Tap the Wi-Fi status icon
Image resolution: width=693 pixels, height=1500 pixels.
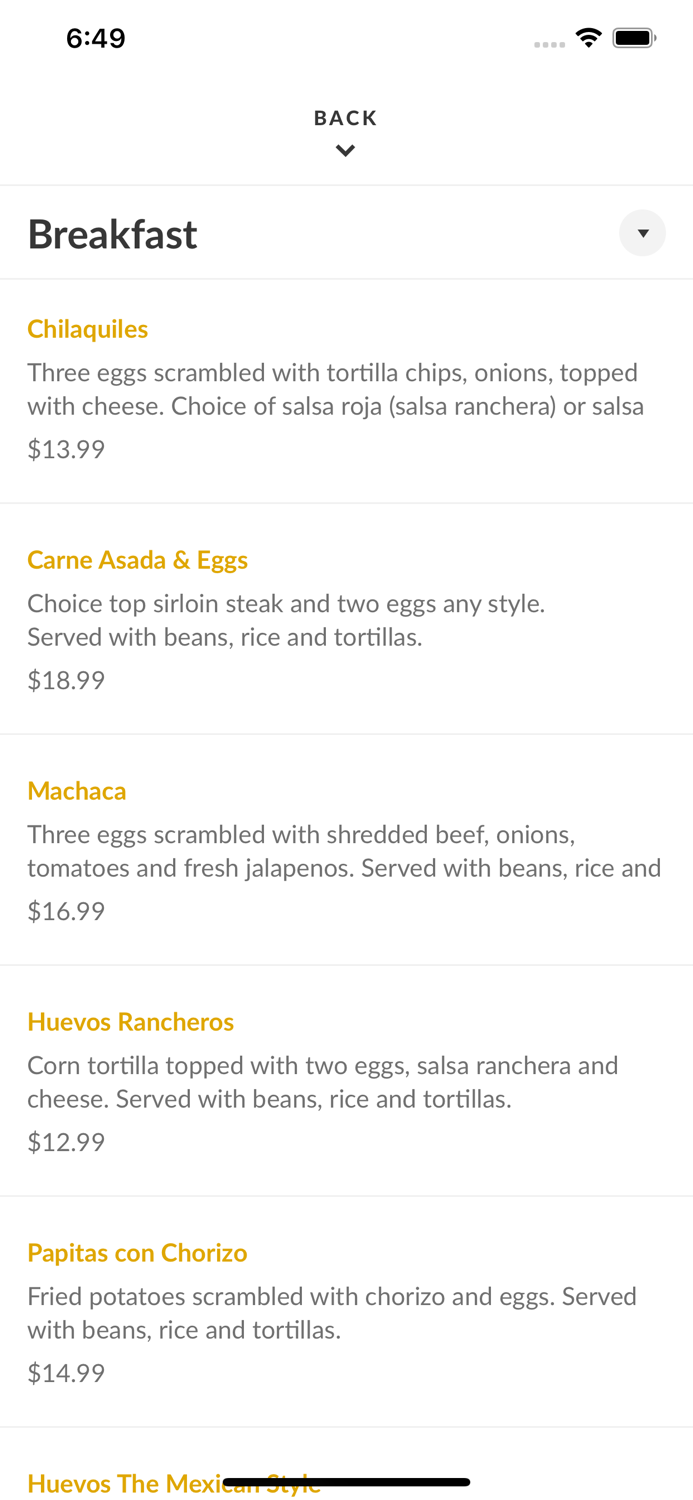[589, 36]
